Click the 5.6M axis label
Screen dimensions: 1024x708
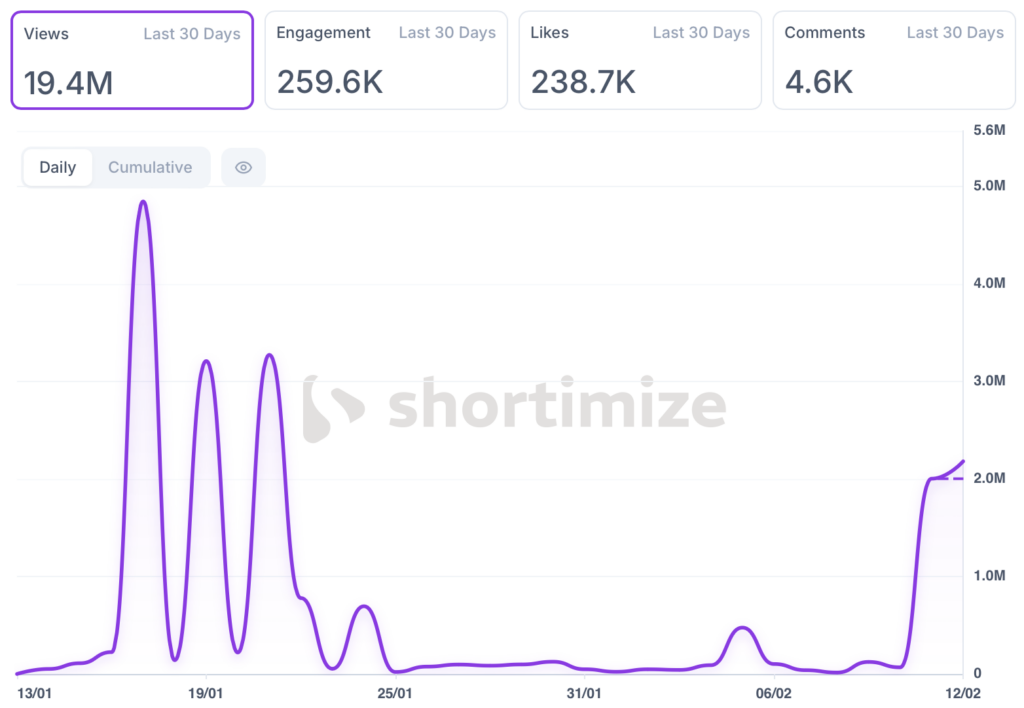click(989, 130)
